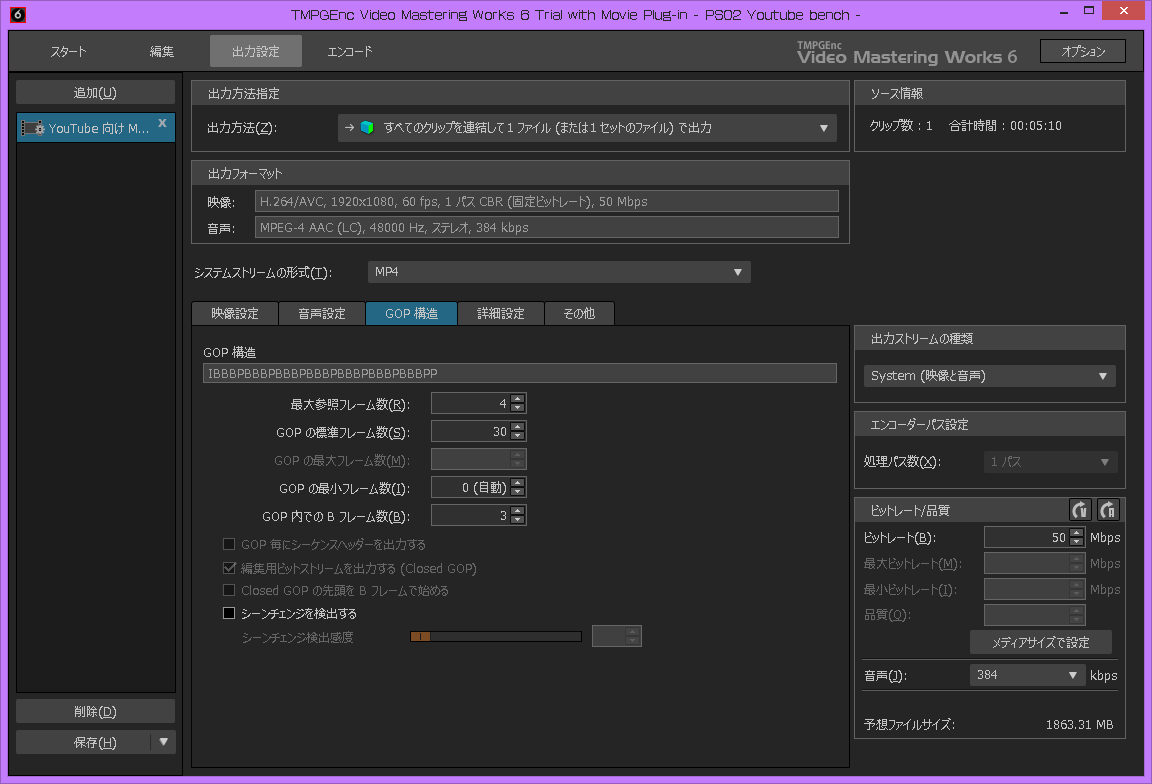Decrease ビットレート(B) with the down arrow
1152x784 pixels.
point(1076,542)
